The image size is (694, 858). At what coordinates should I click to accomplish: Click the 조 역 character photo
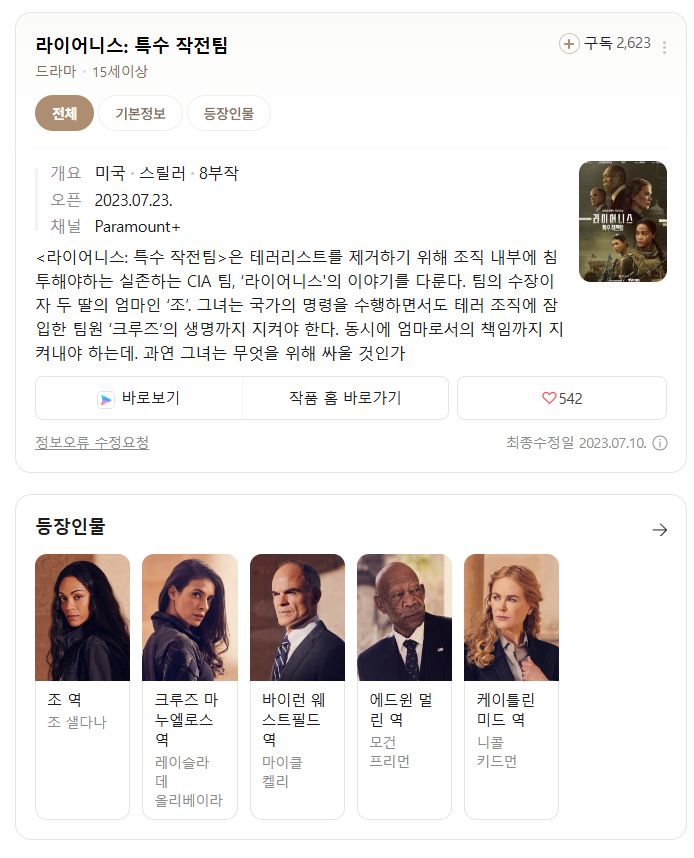83,617
